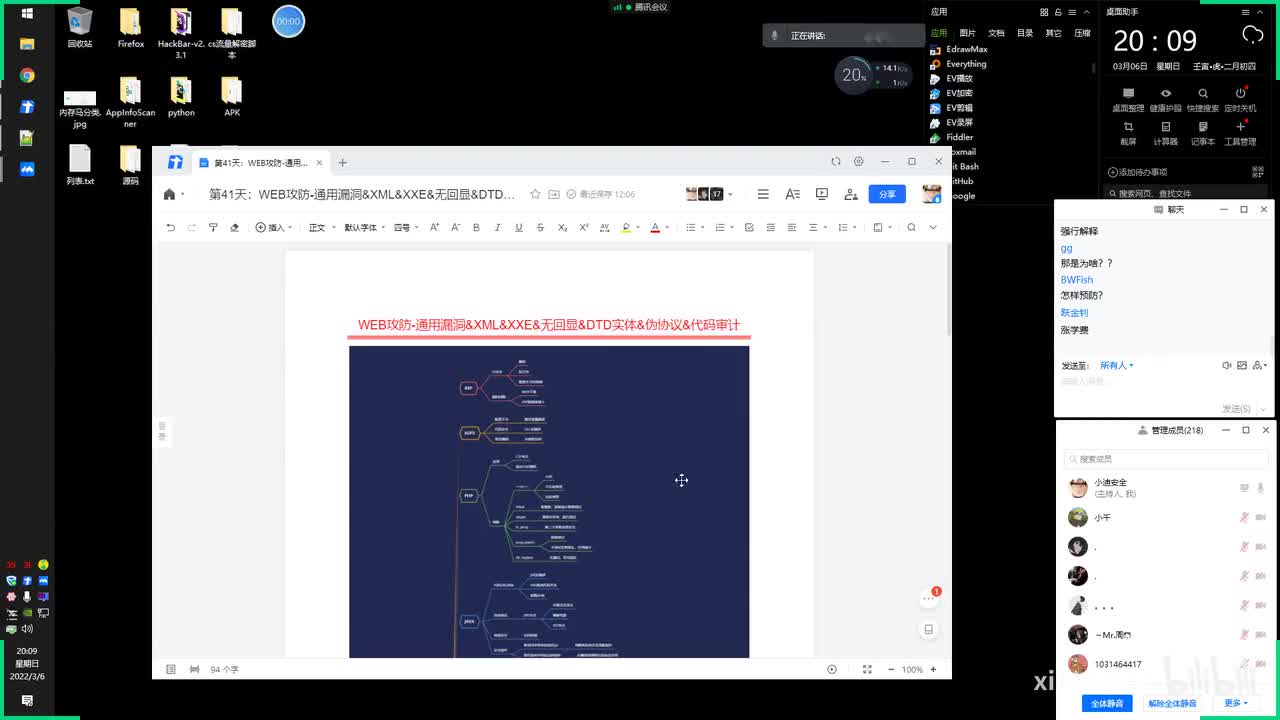Select the 第41天 document tab

261,162
